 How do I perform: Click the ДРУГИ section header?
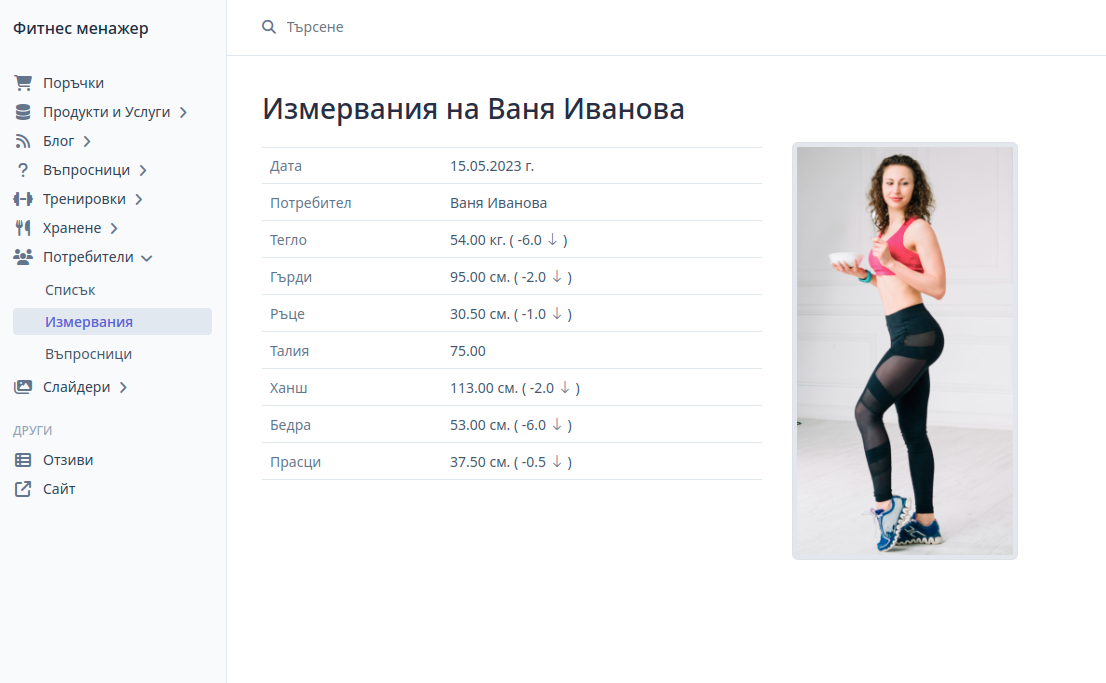tap(32, 430)
